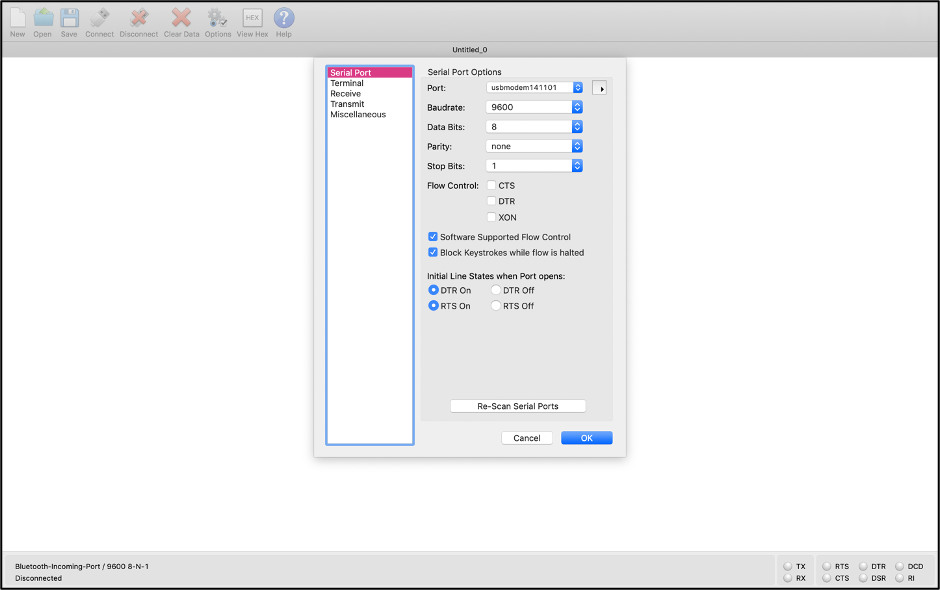Select the DTR Off radio button
This screenshot has height=590, width=940.
[x=496, y=290]
